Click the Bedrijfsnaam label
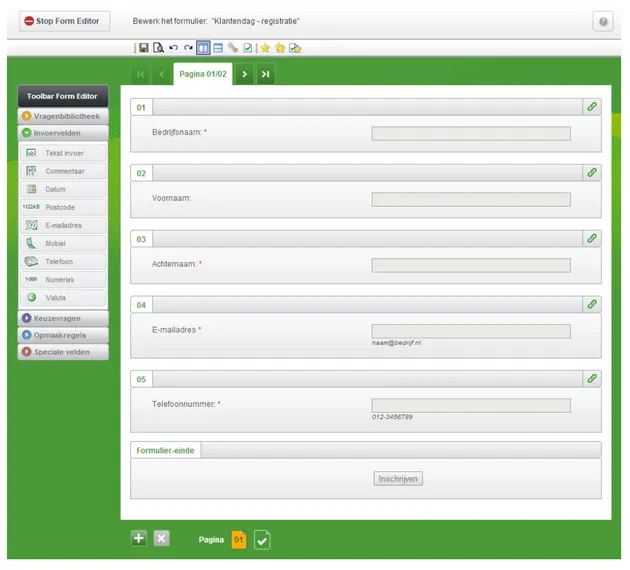 (177, 133)
